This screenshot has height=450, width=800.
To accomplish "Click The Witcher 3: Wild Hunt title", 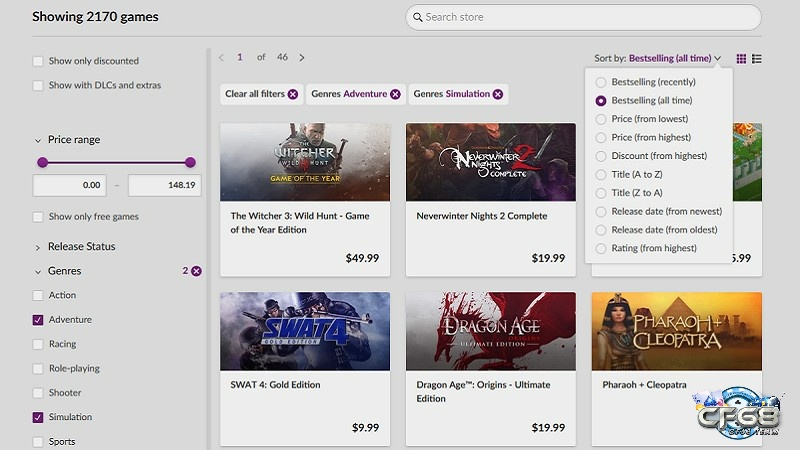I will [x=300, y=223].
